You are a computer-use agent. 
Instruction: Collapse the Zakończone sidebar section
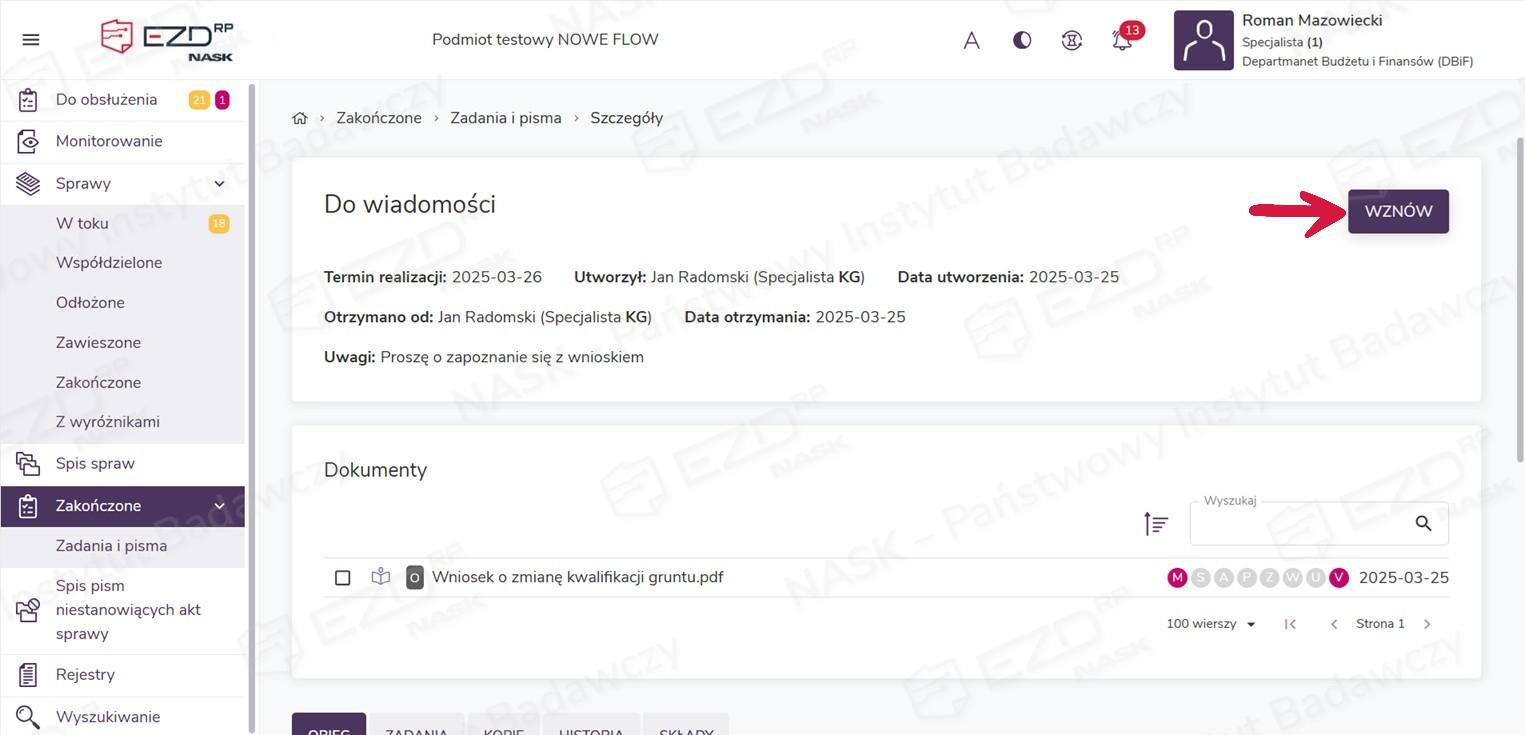(x=219, y=506)
